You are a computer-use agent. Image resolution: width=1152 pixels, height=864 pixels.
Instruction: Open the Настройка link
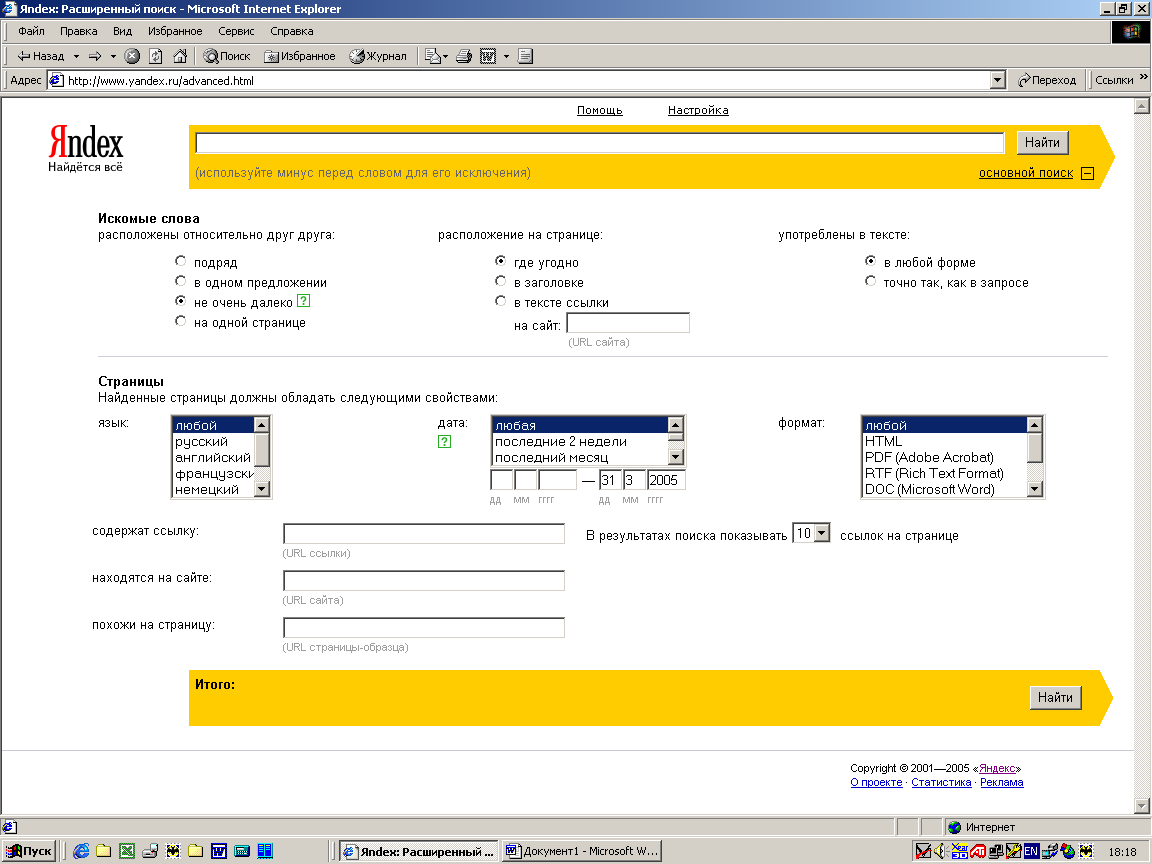[698, 110]
